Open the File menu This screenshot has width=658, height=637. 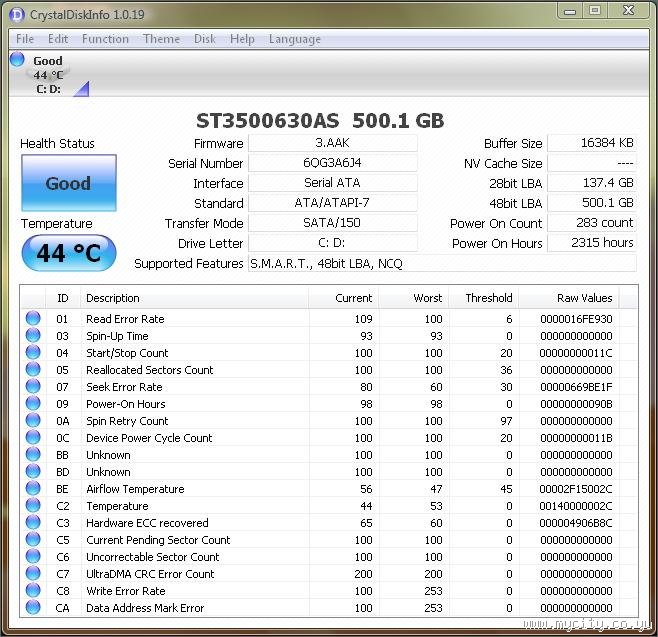point(25,39)
